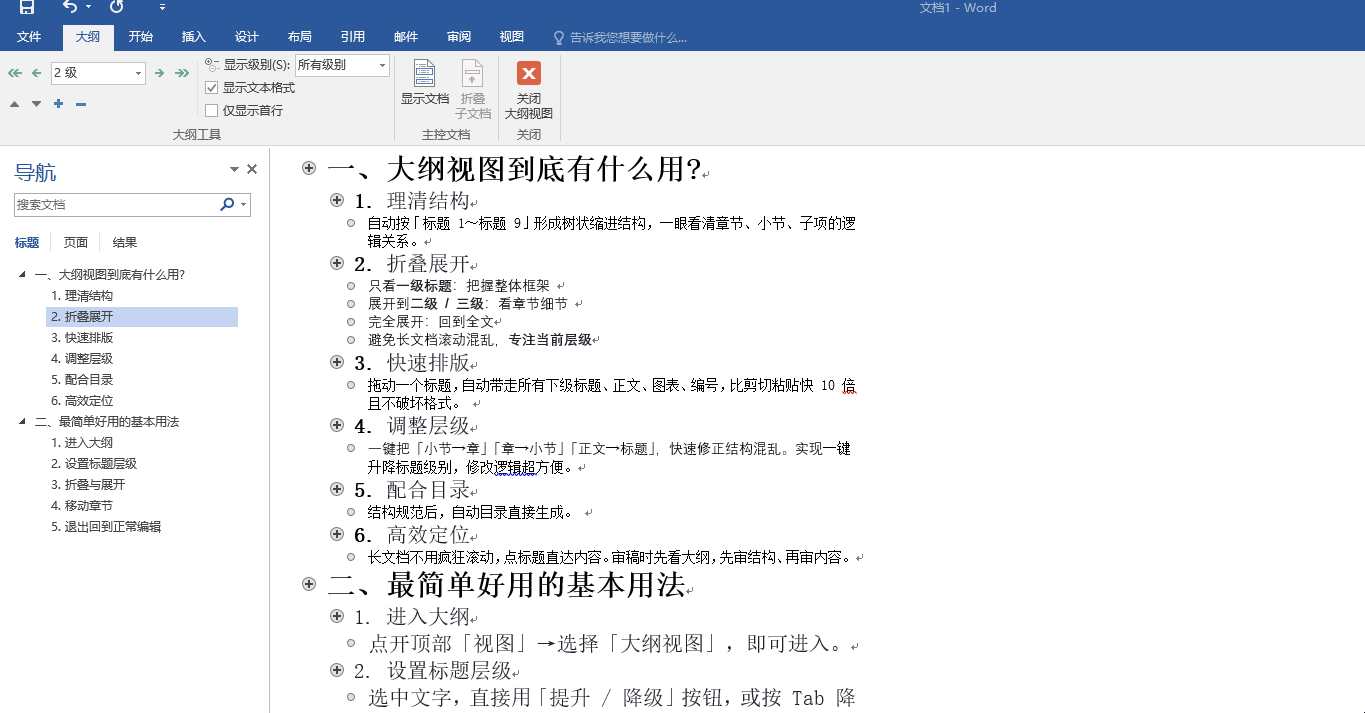The width and height of the screenshot is (1365, 713).
Task: Demote heading to body text with double-right-arrow
Action: (x=182, y=72)
